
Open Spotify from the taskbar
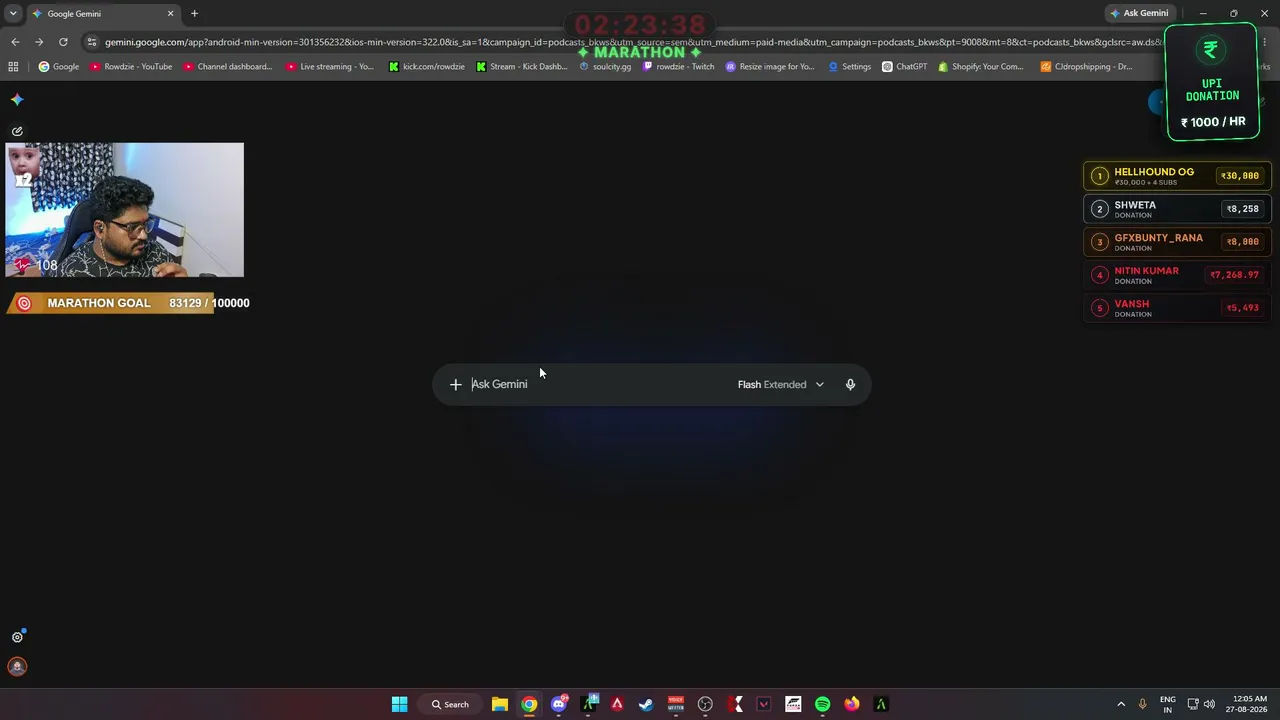822,704
